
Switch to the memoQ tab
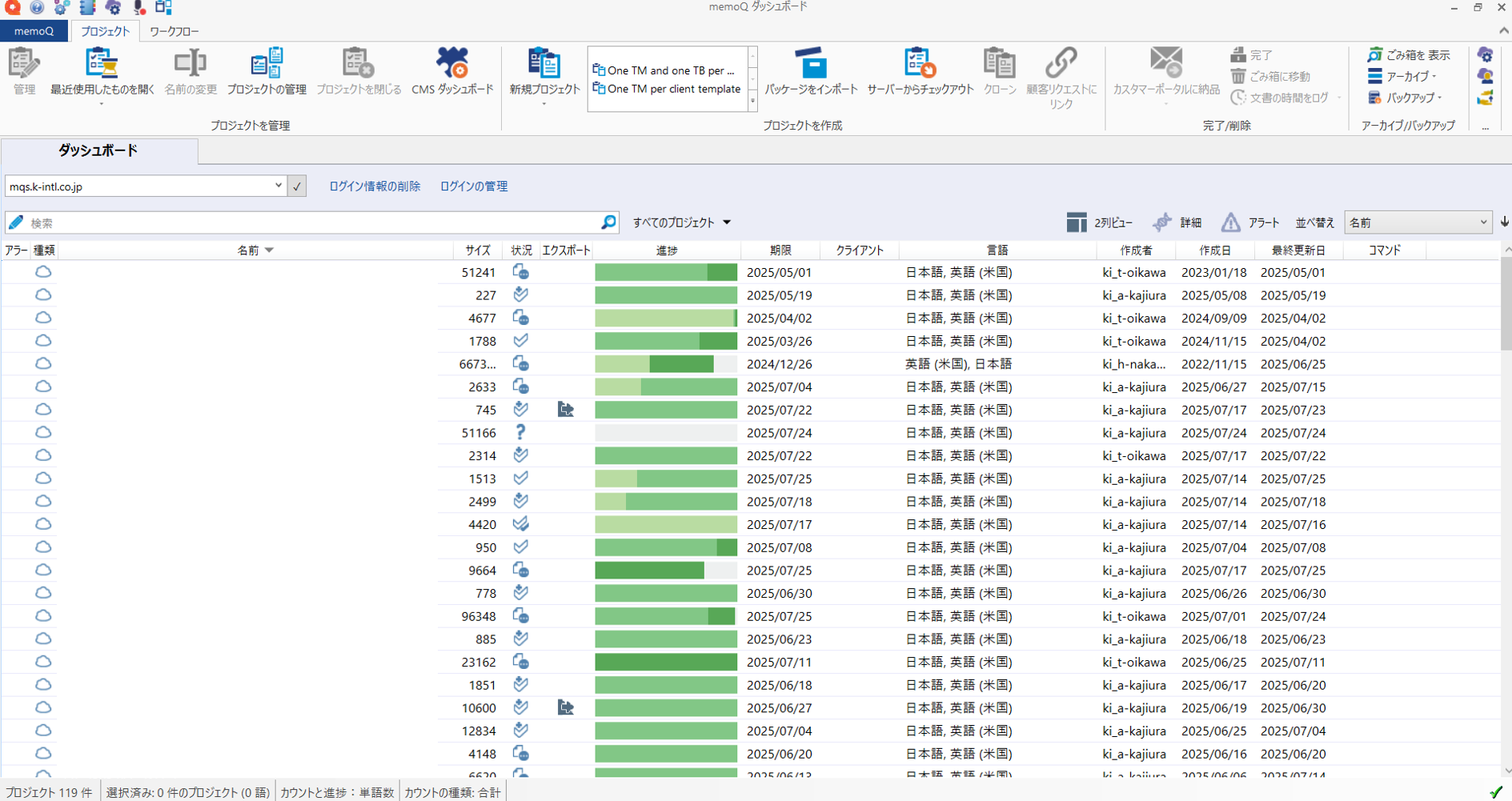[34, 31]
